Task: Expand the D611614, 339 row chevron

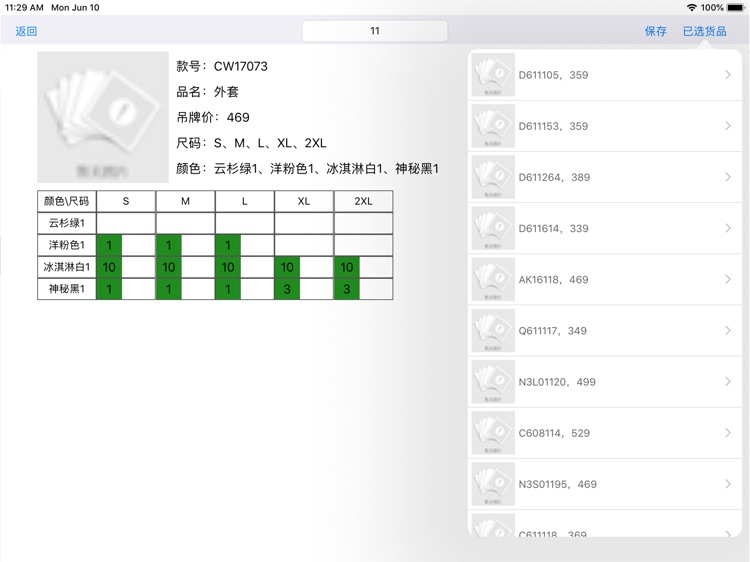Action: point(728,228)
